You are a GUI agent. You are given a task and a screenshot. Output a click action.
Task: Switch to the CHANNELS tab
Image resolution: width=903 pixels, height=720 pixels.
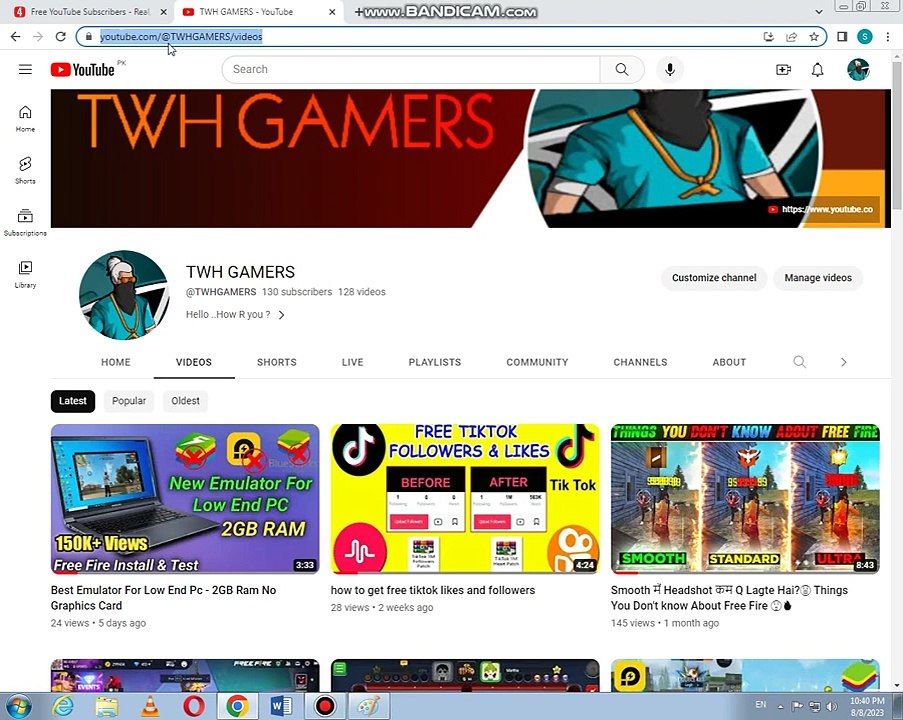point(640,362)
